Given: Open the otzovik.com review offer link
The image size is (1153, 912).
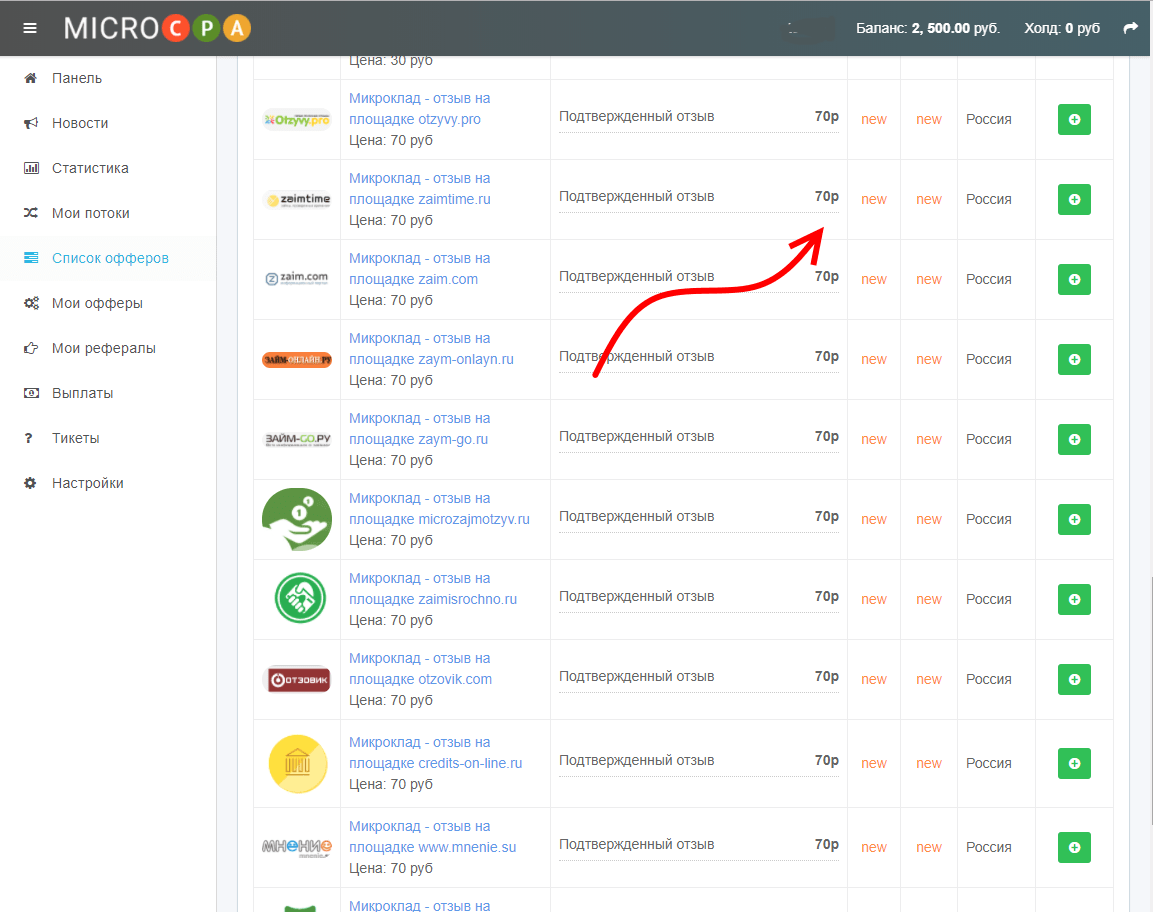Looking at the screenshot, I should (x=421, y=669).
